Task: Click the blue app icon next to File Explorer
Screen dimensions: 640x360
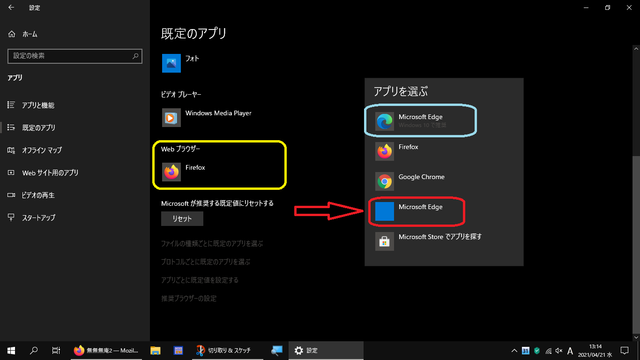Action: [x=178, y=351]
